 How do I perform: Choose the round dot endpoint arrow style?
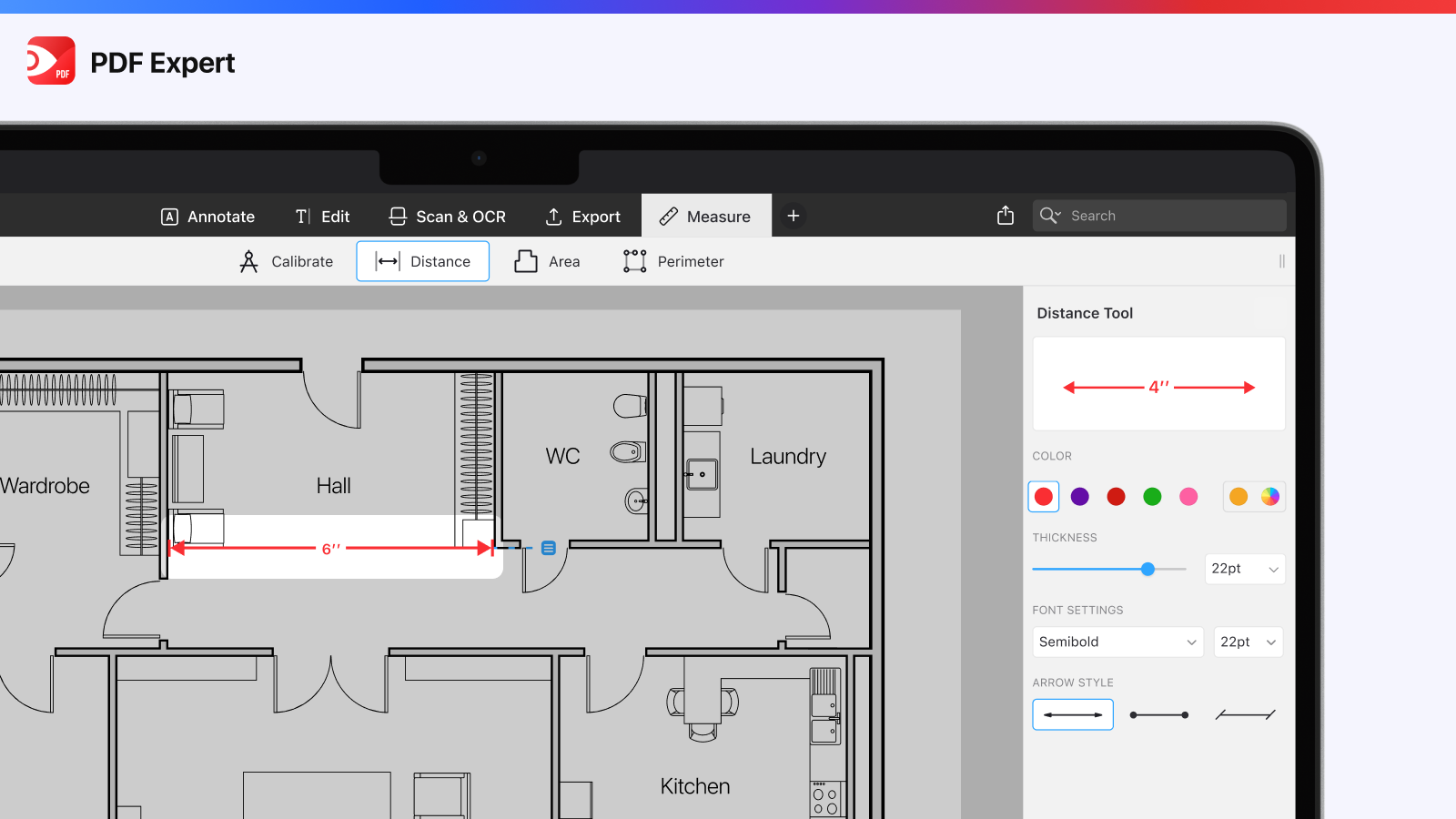[x=1158, y=715]
